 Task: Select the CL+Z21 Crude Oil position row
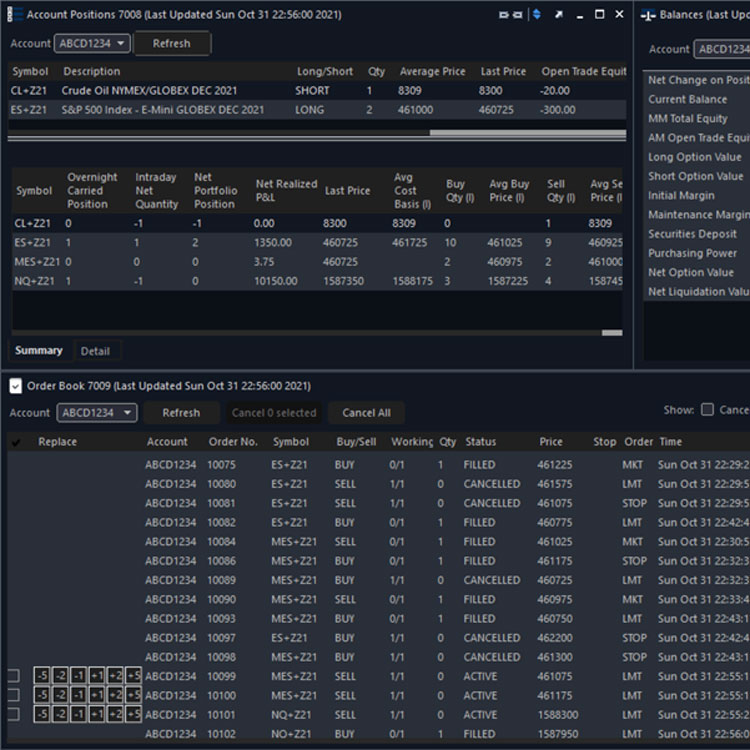(x=317, y=90)
